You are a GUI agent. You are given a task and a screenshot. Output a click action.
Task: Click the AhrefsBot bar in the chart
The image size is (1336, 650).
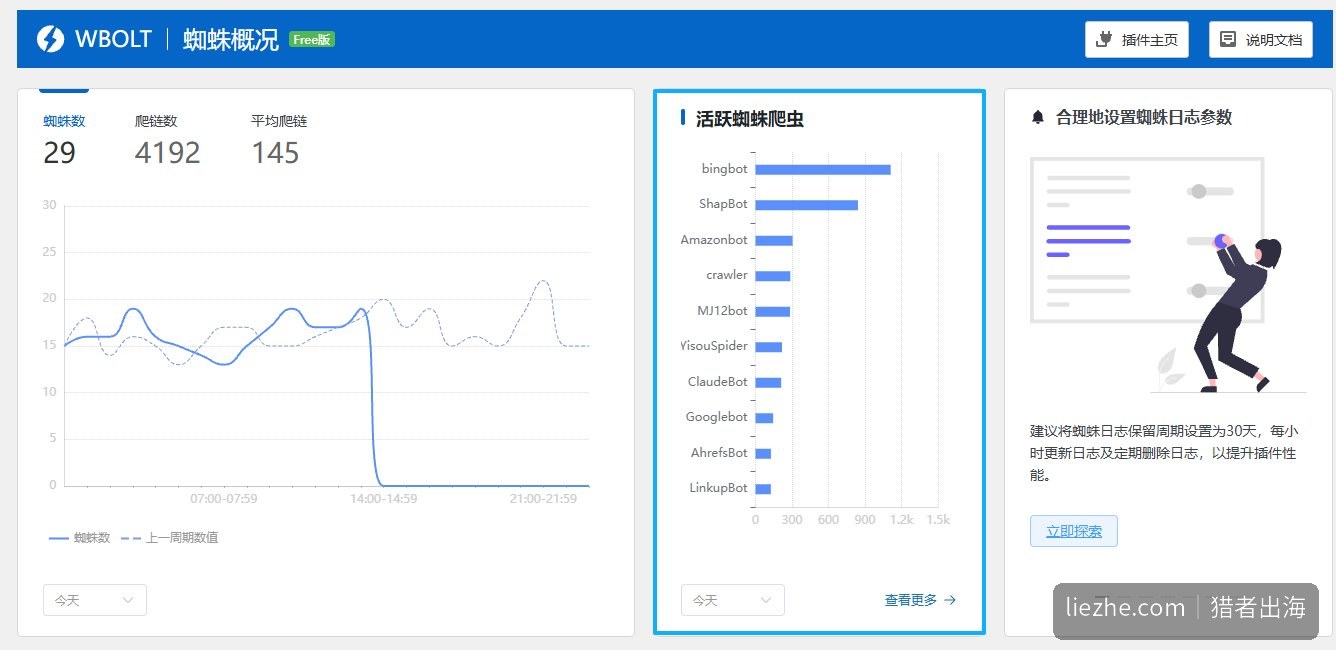pos(763,453)
